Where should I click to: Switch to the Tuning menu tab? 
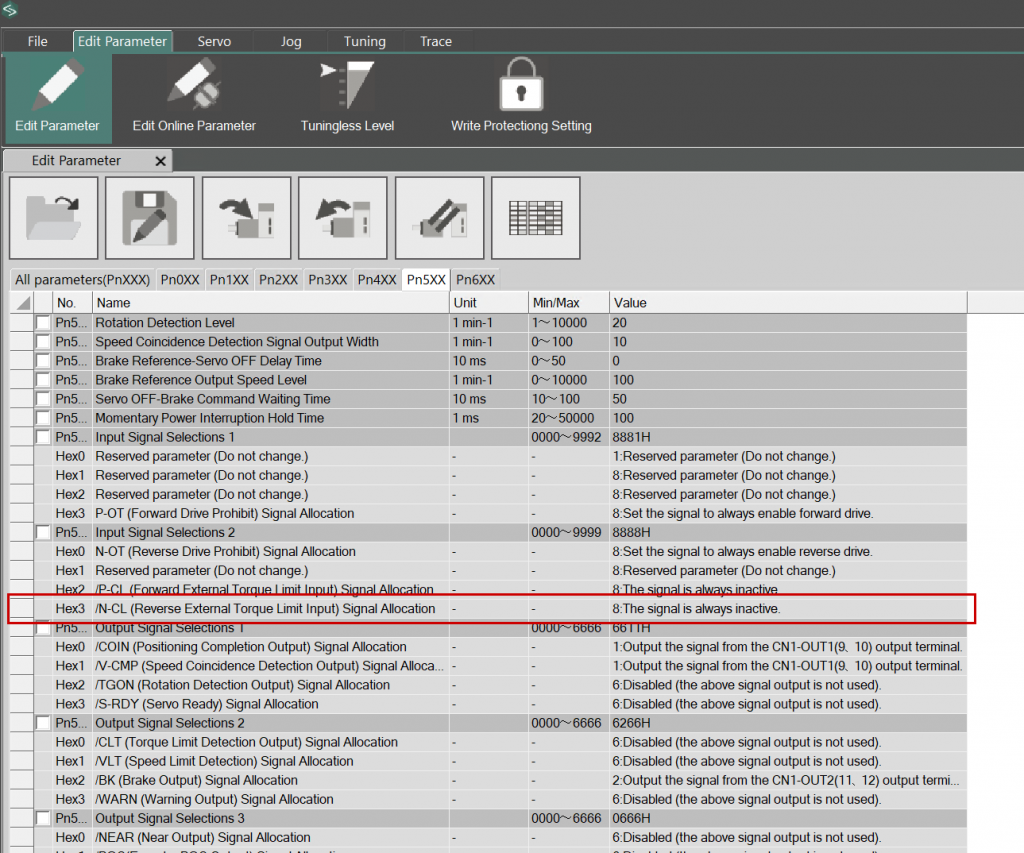point(364,41)
